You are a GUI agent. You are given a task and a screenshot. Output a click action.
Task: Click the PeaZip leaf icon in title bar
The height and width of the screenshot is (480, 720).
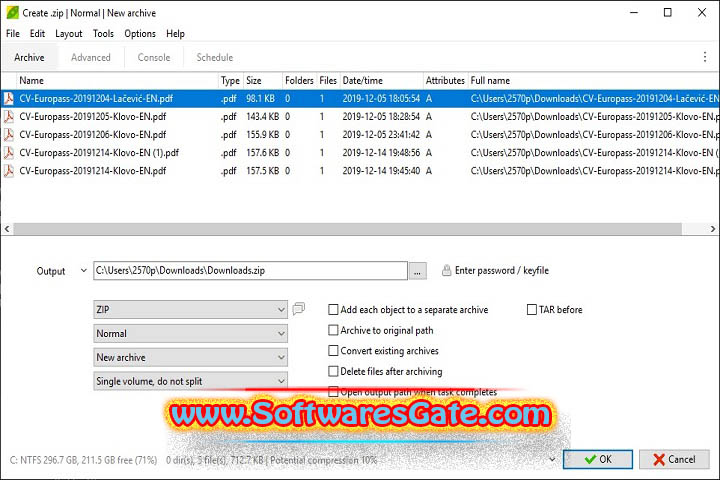click(x=12, y=12)
